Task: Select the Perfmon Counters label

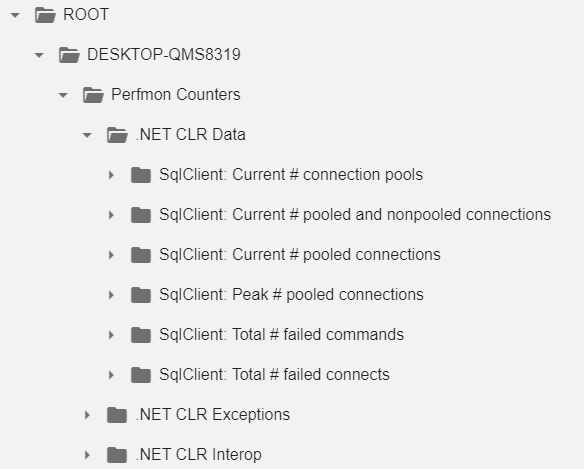Action: (176, 95)
